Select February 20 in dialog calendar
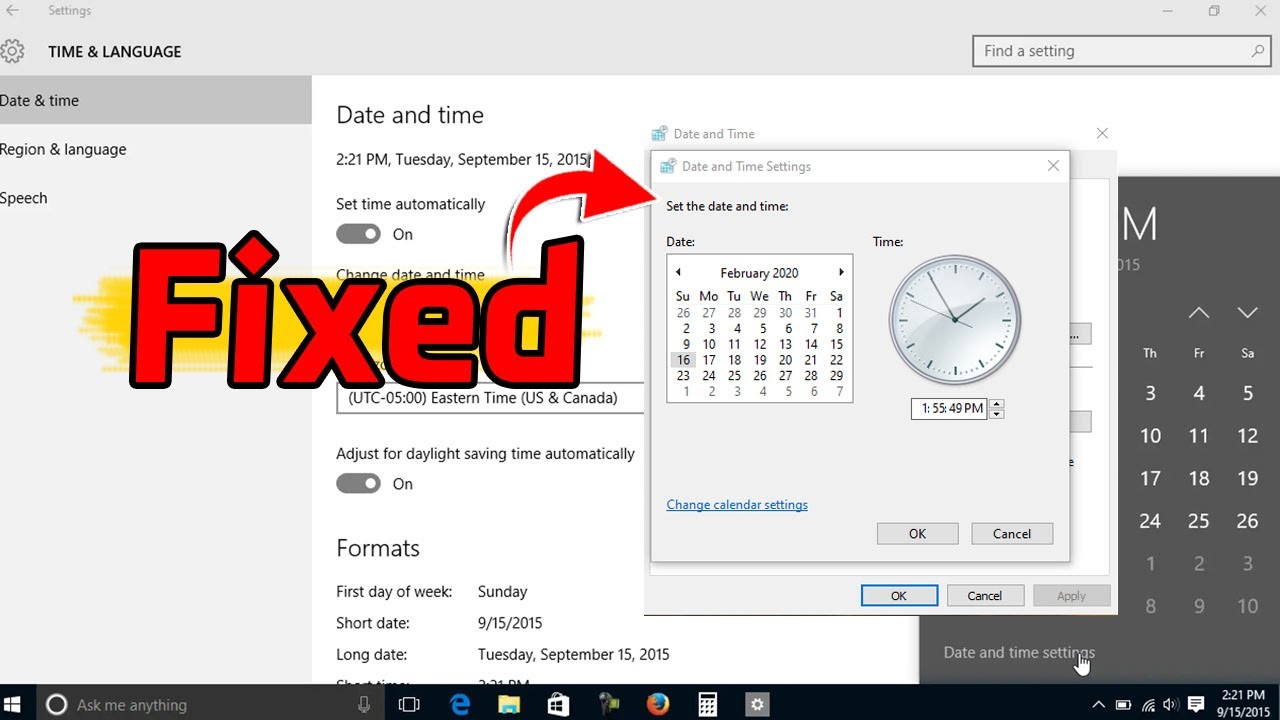The image size is (1280, 720). pyautogui.click(x=785, y=360)
